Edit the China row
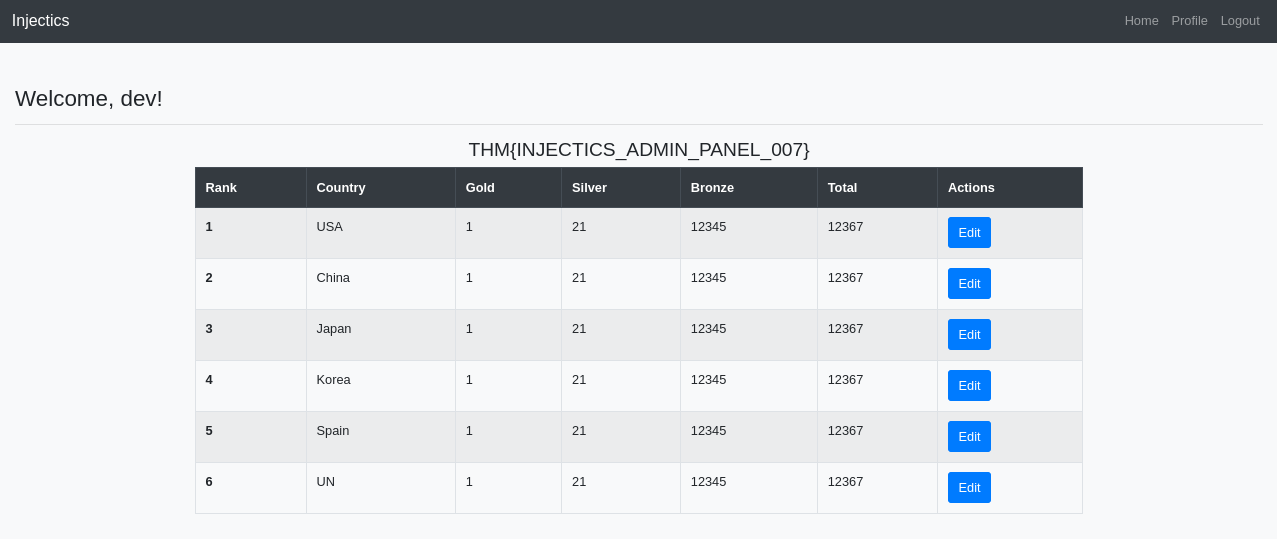 pos(969,283)
